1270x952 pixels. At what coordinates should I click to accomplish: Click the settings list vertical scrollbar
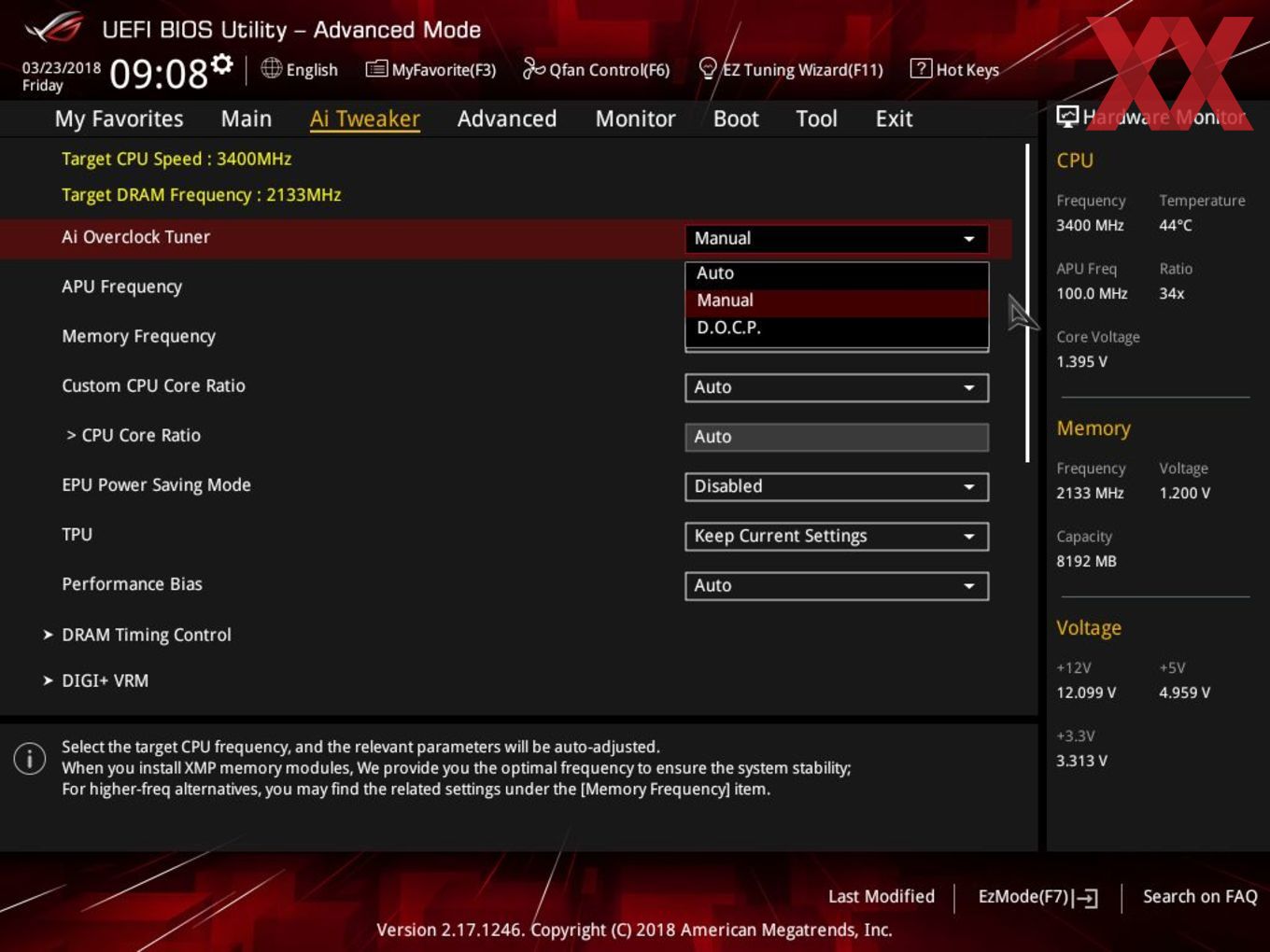(x=1027, y=302)
